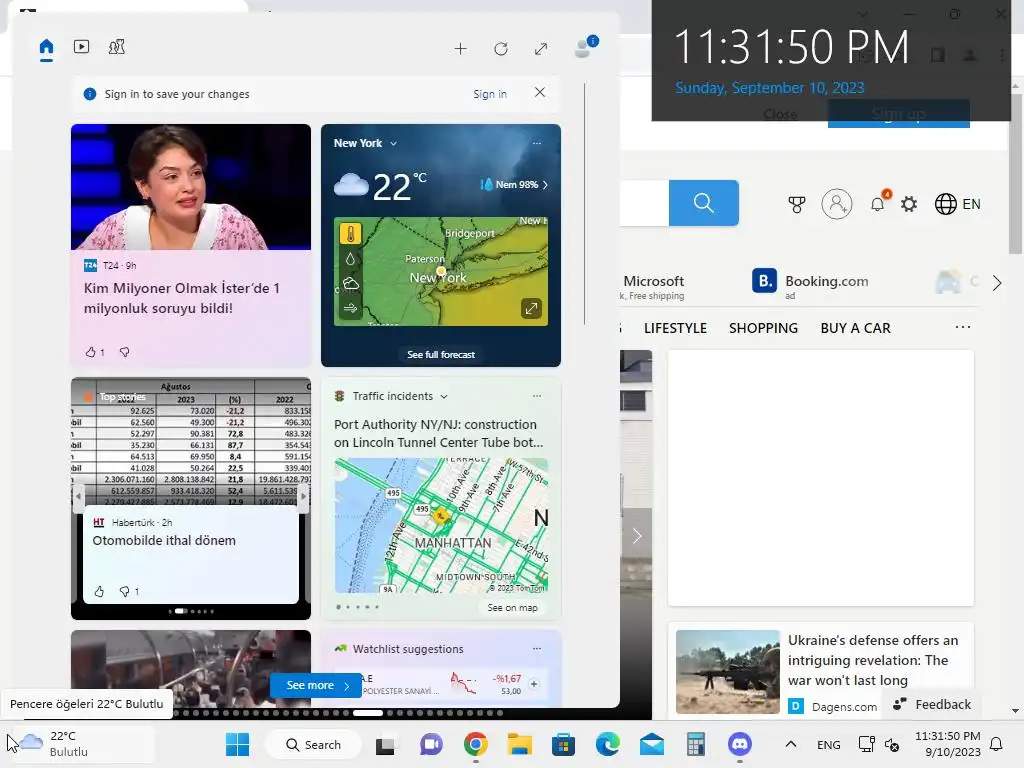Open Otomobilde ithal dönem headline
The height and width of the screenshot is (768, 1024).
164,541
